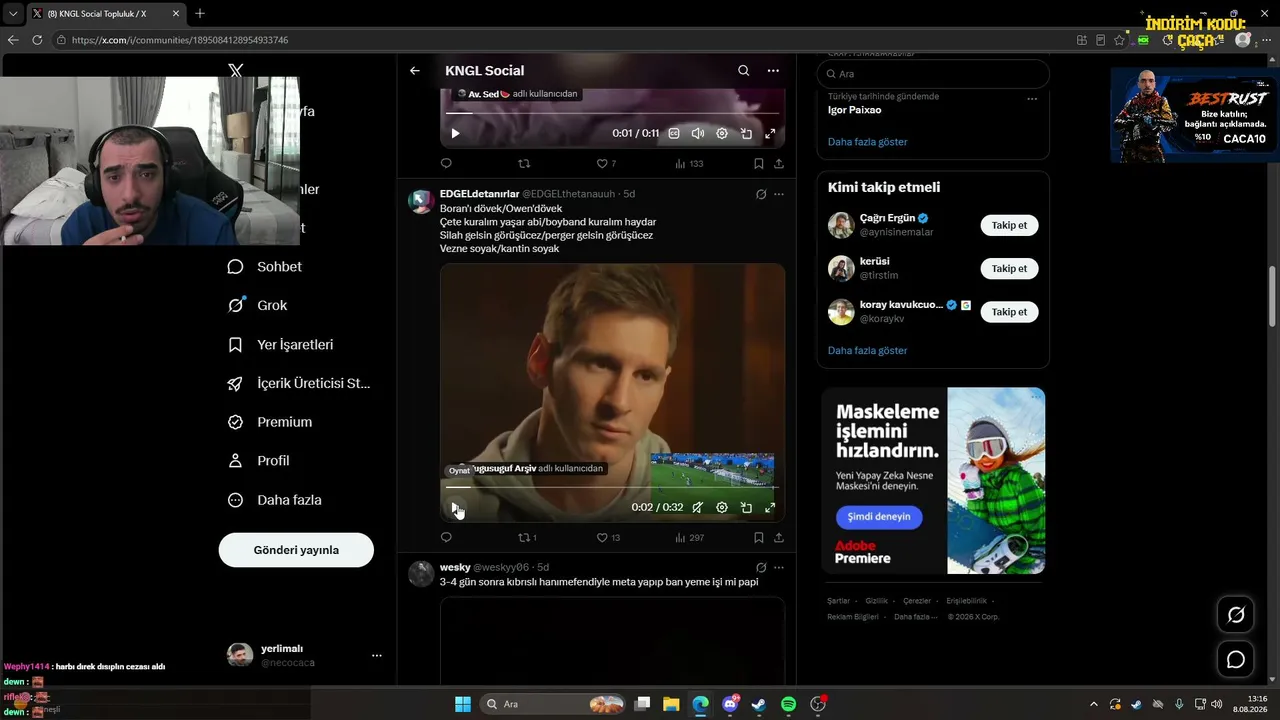
Task: Like the post showing 13 likes
Action: (608, 537)
